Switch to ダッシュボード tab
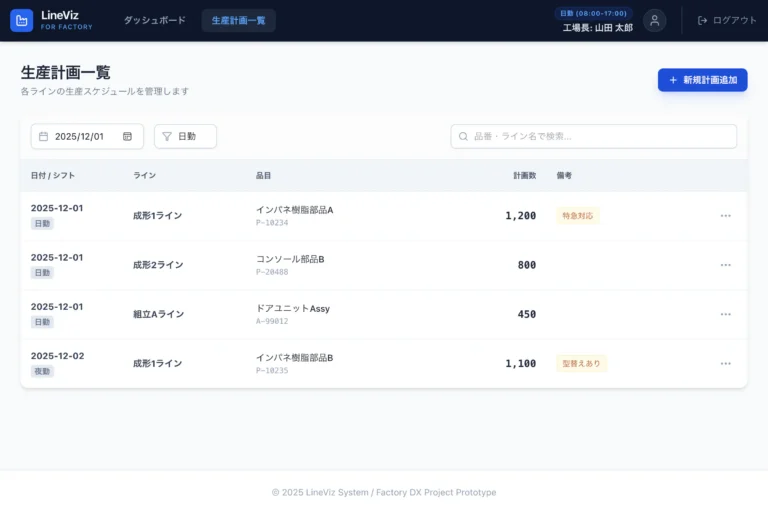This screenshot has width=768, height=514. click(x=154, y=20)
